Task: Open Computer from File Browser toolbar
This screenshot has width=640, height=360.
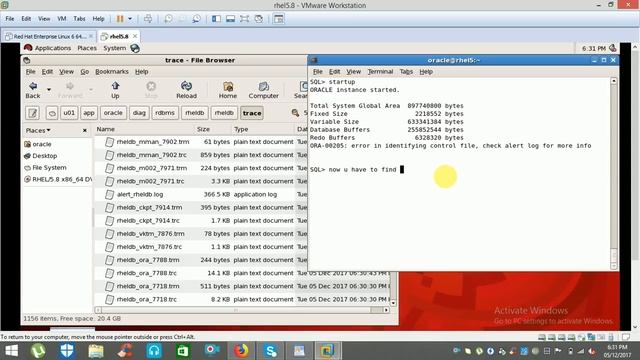Action: [x=263, y=90]
